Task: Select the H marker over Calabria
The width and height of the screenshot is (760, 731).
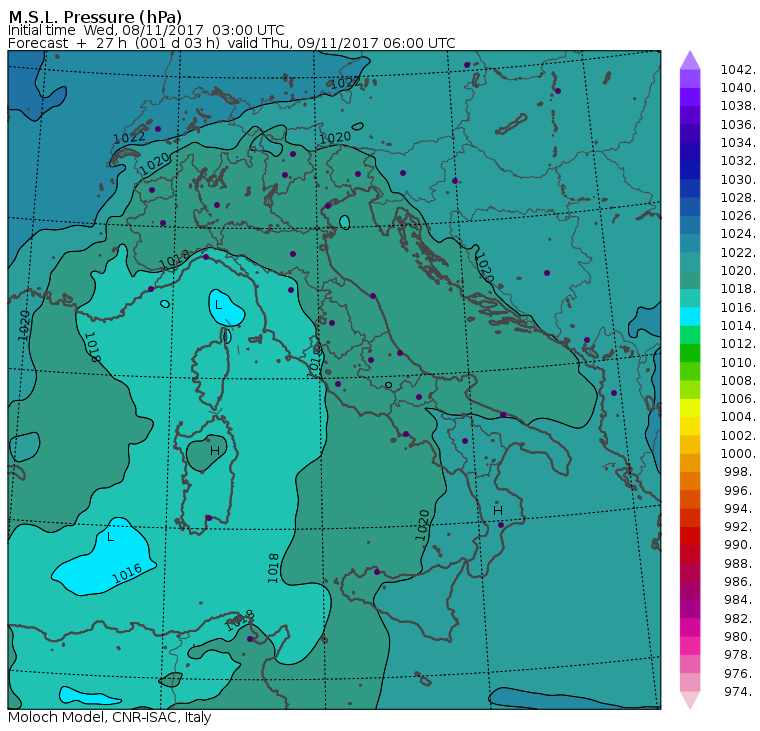Action: [498, 510]
